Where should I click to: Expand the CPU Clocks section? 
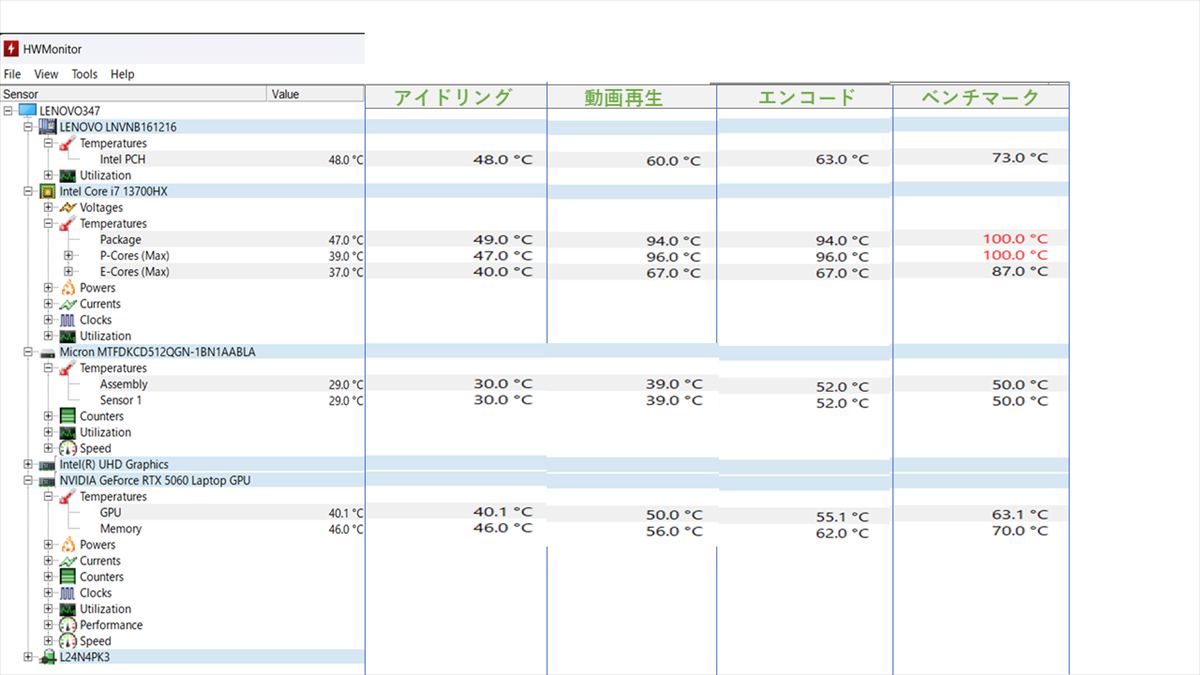point(48,320)
